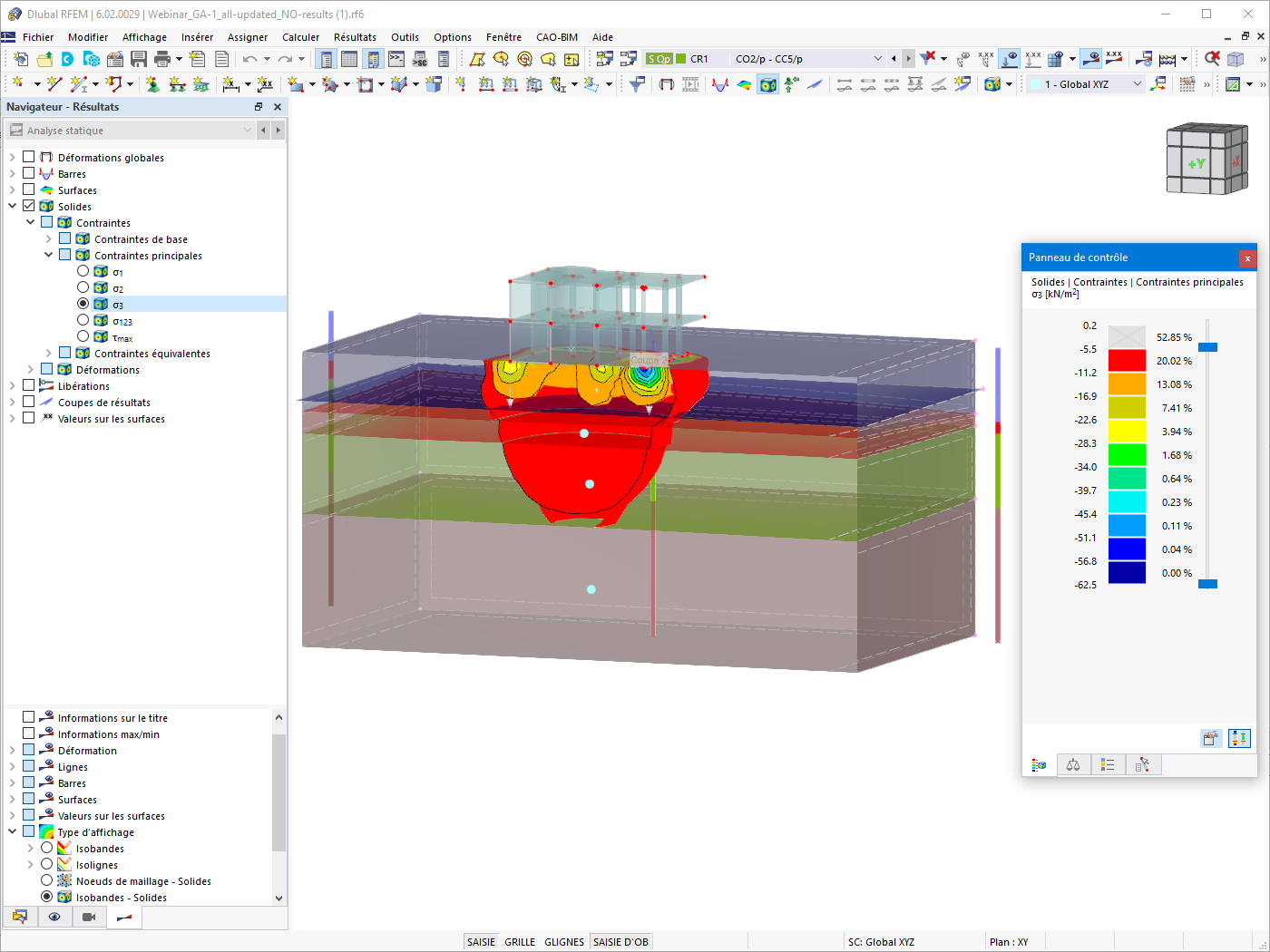Screen dimensions: 1270x952
Task: Open the script manager SC icon
Action: pyautogui.click(x=420, y=59)
